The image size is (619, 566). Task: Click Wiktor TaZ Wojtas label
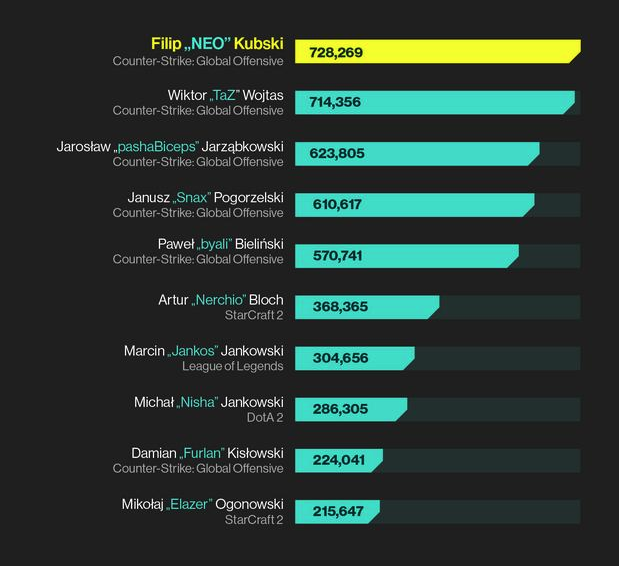coord(225,96)
